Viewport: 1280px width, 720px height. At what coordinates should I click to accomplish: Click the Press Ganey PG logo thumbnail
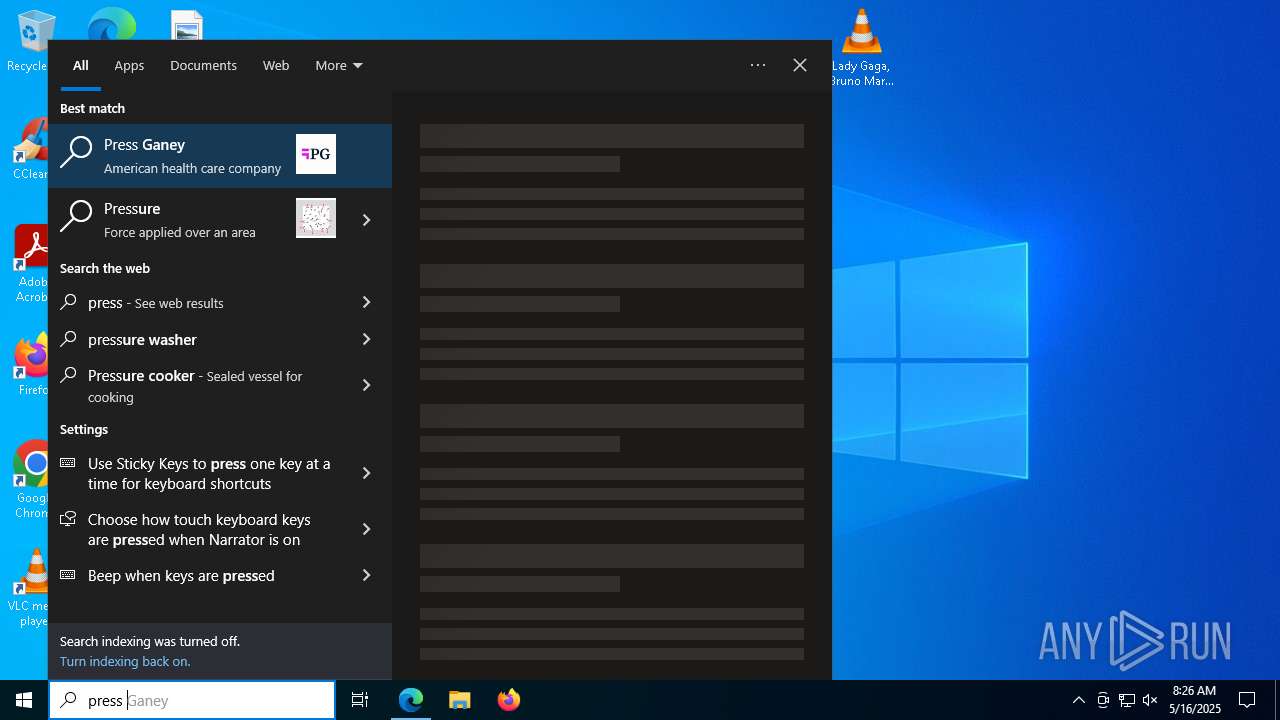(x=316, y=154)
